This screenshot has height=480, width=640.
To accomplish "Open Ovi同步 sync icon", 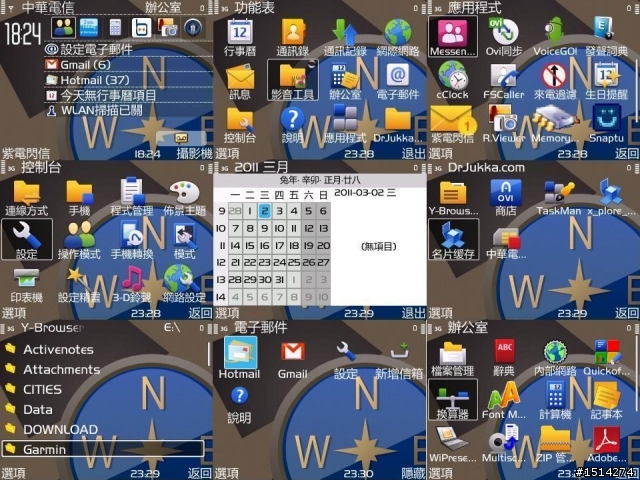I will point(504,31).
